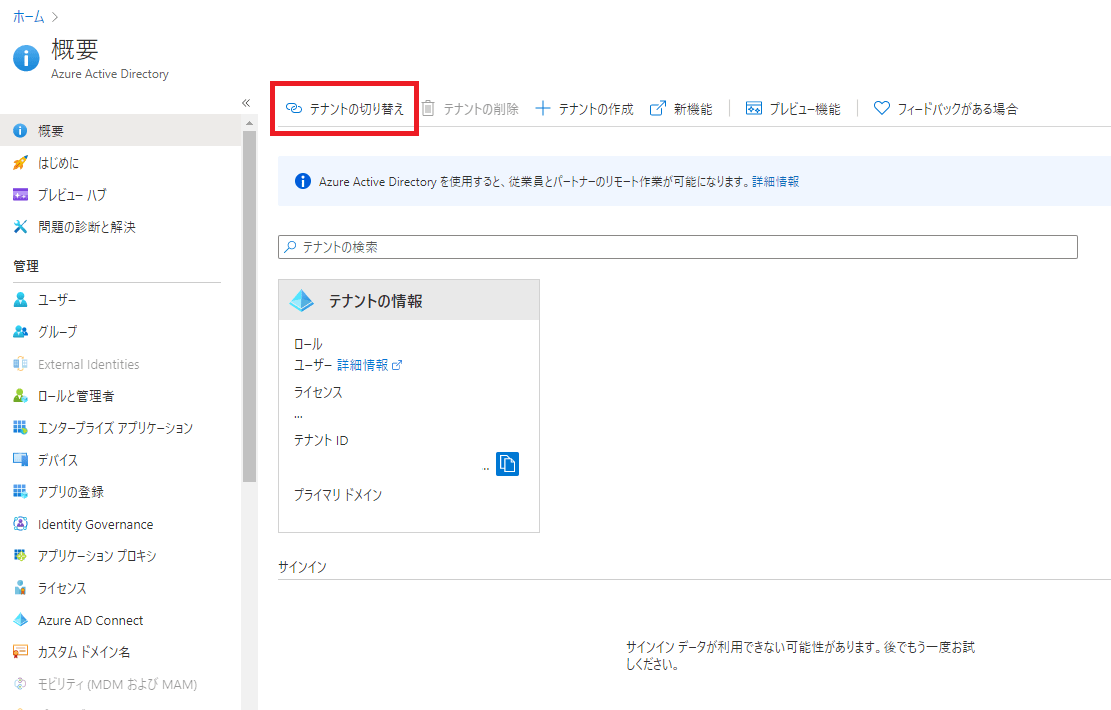This screenshot has width=1111, height=710.
Task: Click the 管理 section heading
Action: point(26,266)
